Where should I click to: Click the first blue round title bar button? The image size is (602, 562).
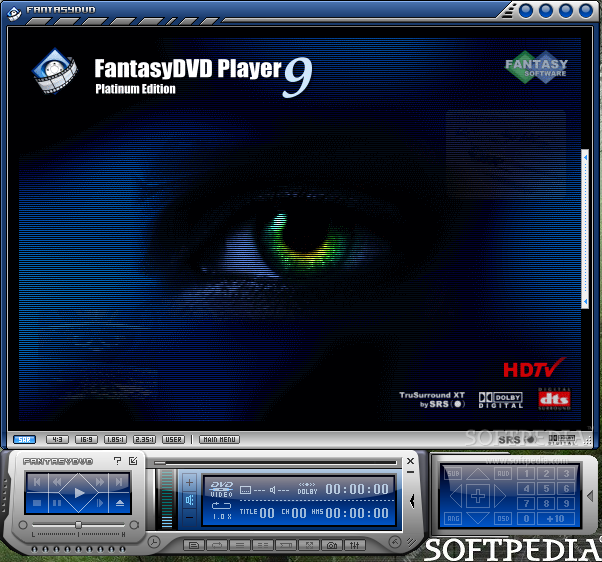[x=526, y=11]
